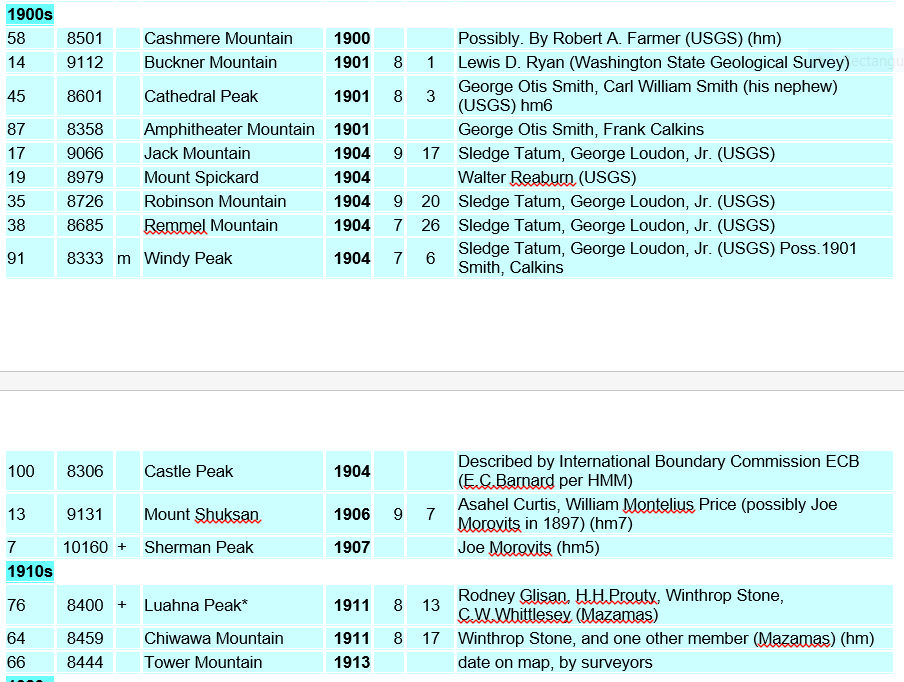
Task: Select the Cathedral Peak cell
Action: [233, 96]
